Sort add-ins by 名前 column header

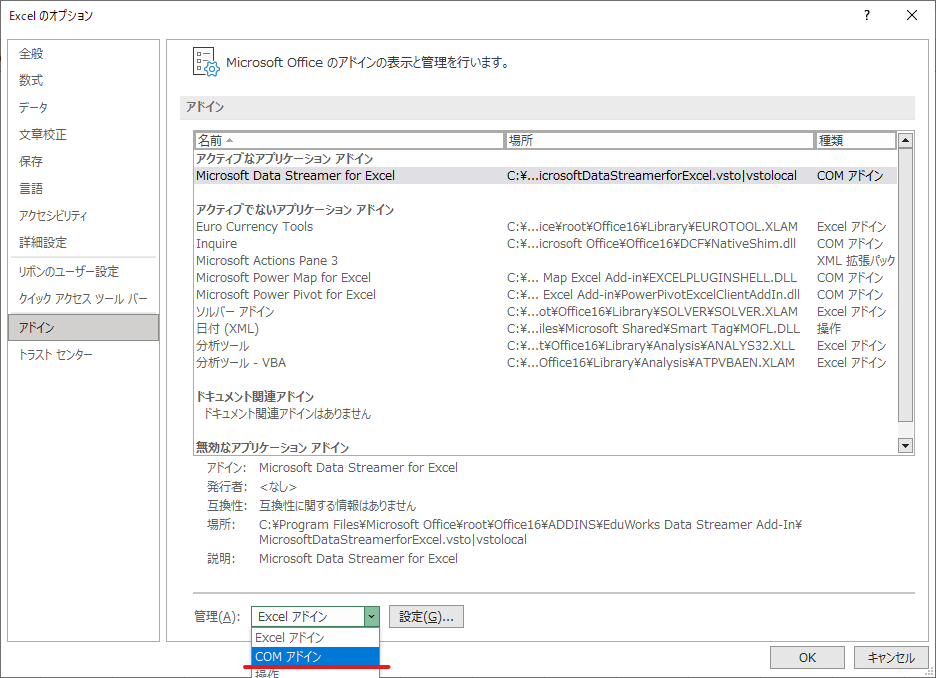pos(349,140)
